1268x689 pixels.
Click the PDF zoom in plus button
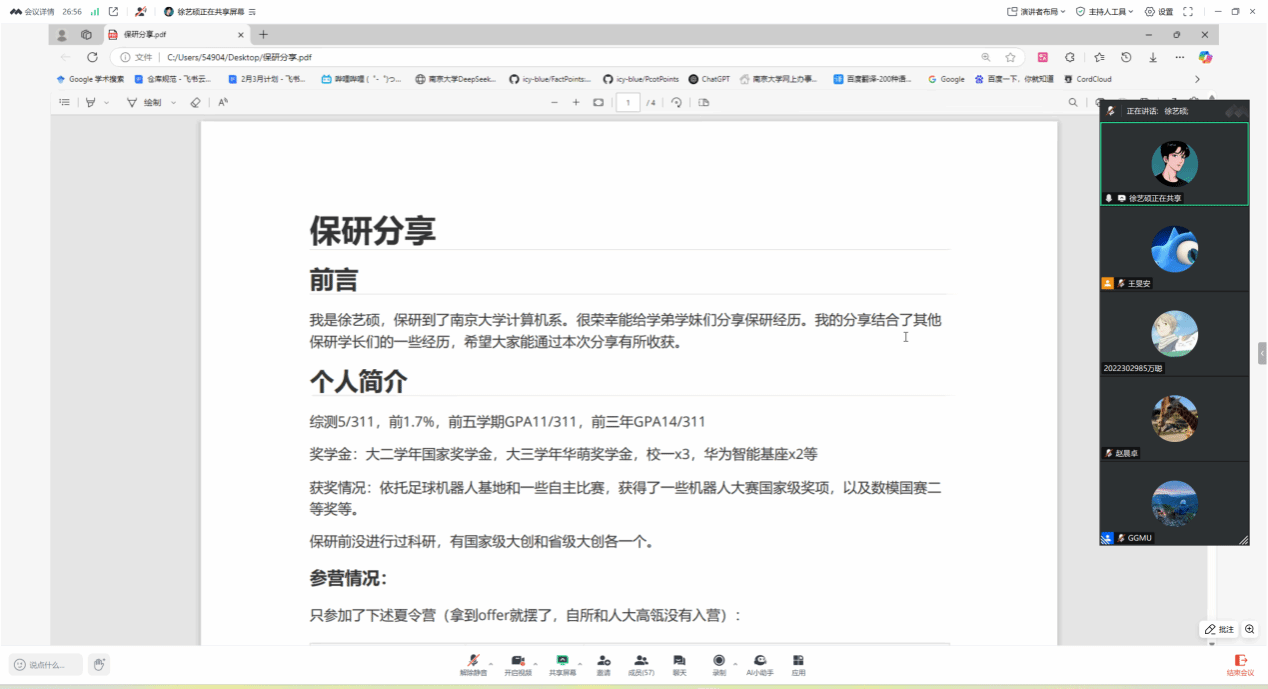[576, 102]
